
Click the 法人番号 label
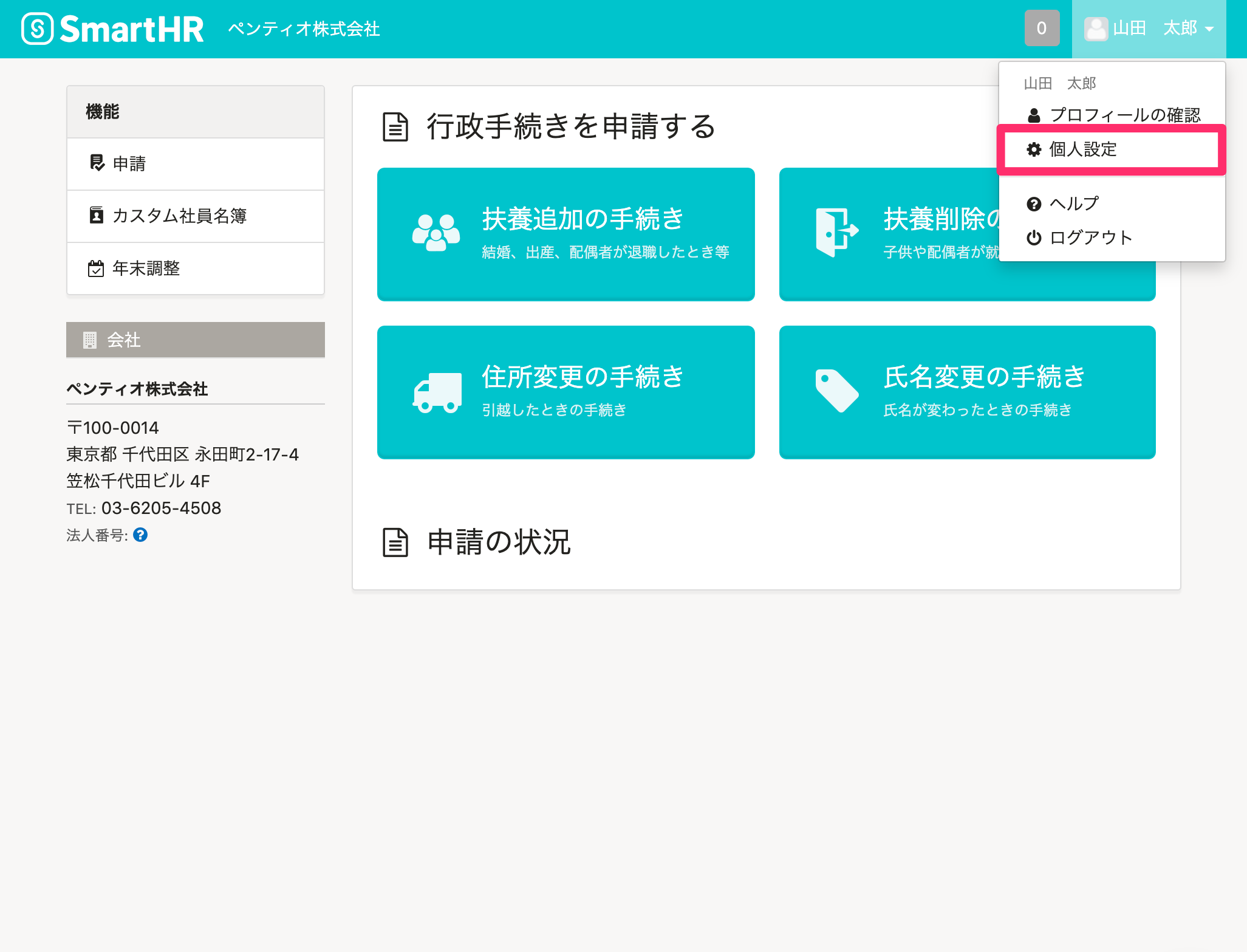click(x=97, y=535)
